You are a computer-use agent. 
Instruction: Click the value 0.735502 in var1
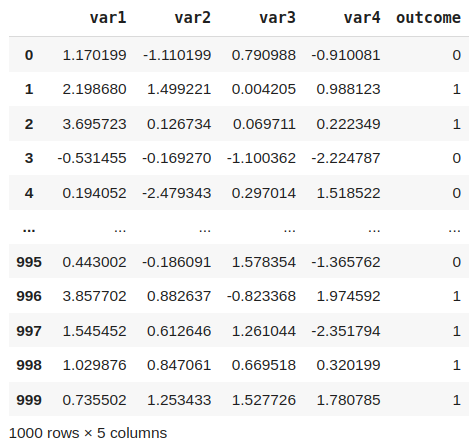point(95,400)
